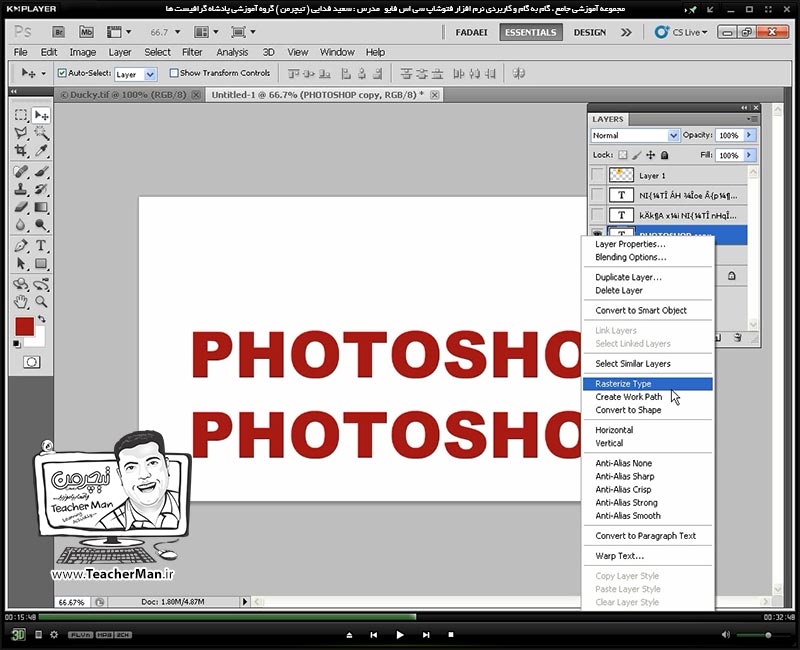This screenshot has width=800, height=650.
Task: Open the Auto-Select Layer dropdown
Action: [x=150, y=74]
